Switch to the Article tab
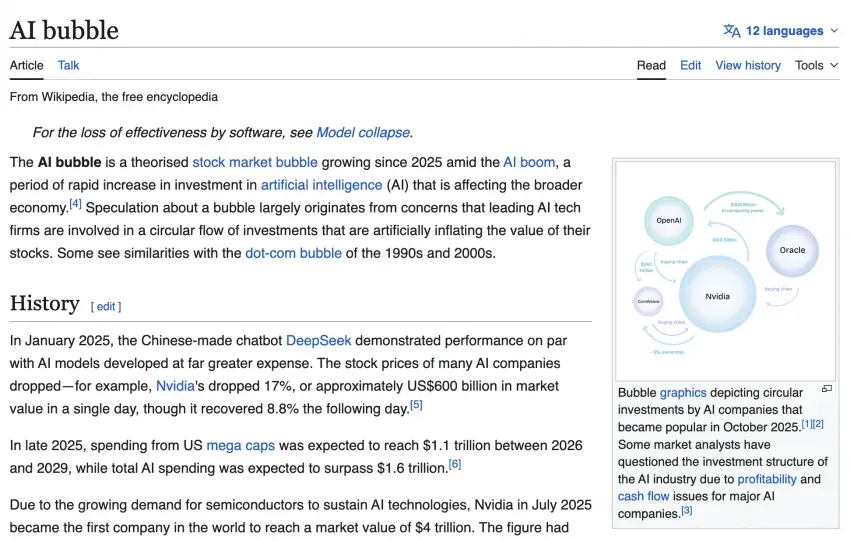The height and width of the screenshot is (541, 850). (x=27, y=66)
